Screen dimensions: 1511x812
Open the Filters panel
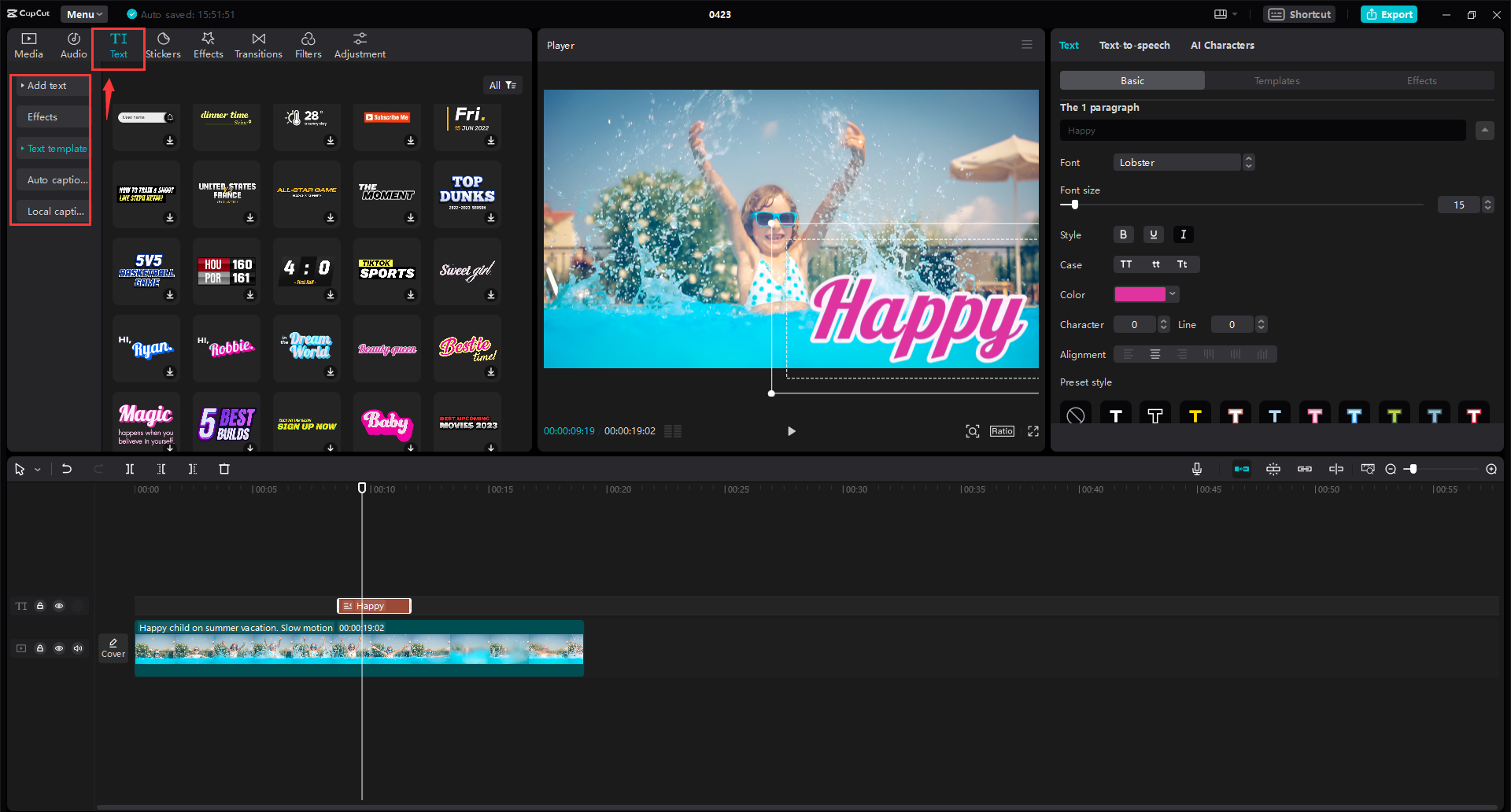pyautogui.click(x=308, y=46)
